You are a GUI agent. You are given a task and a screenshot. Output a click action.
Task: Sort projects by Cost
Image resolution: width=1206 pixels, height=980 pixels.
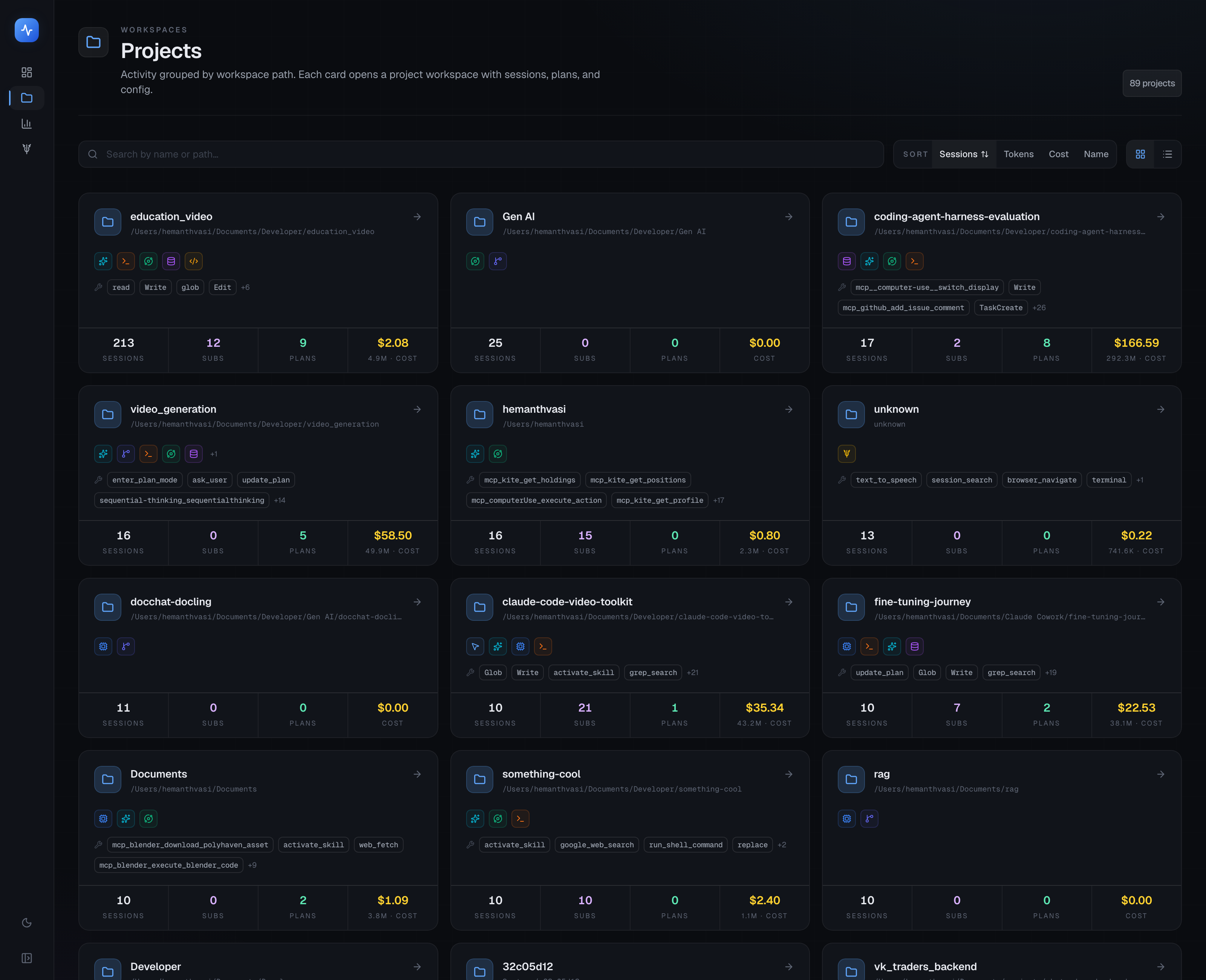point(1058,154)
